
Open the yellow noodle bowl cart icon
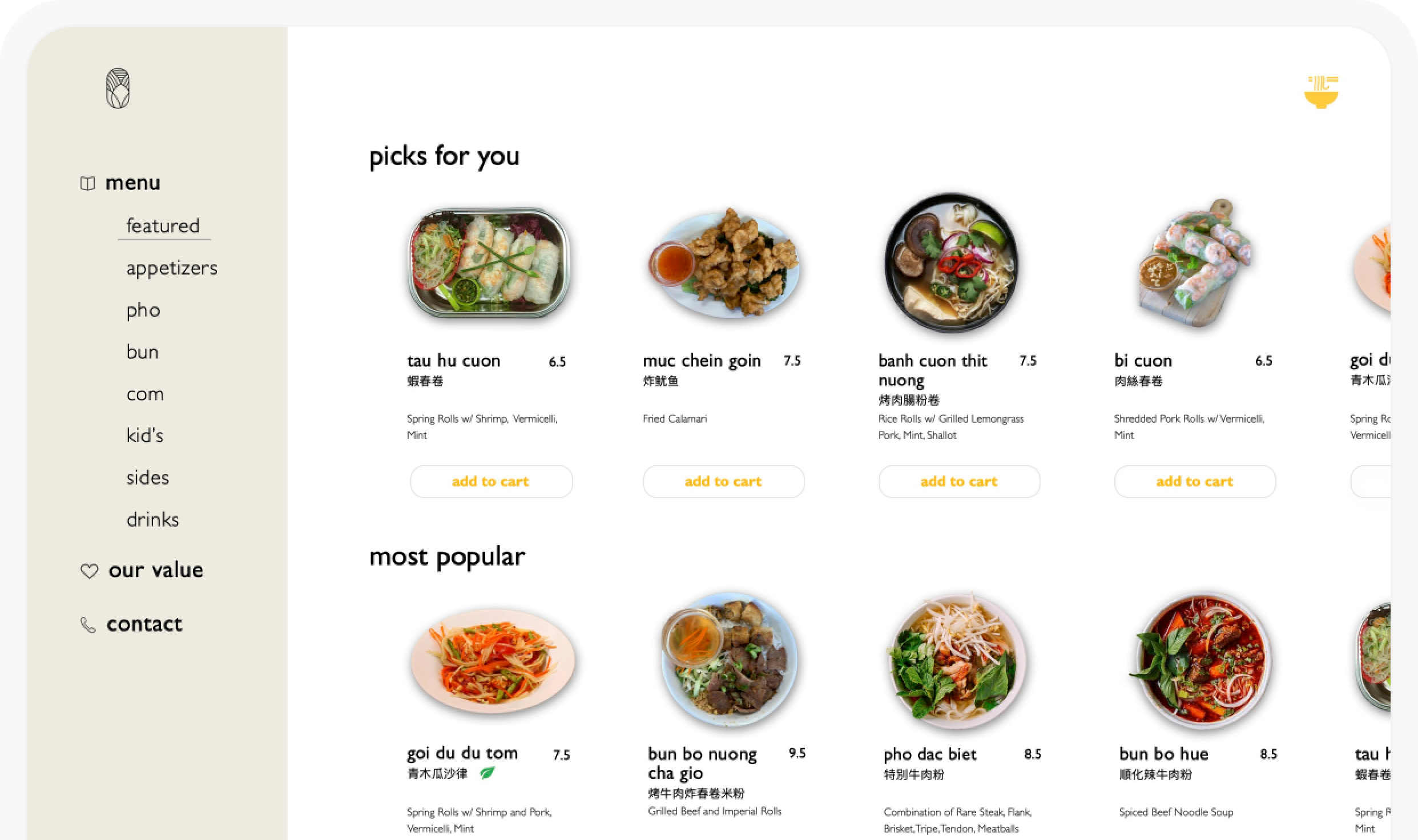[1321, 92]
